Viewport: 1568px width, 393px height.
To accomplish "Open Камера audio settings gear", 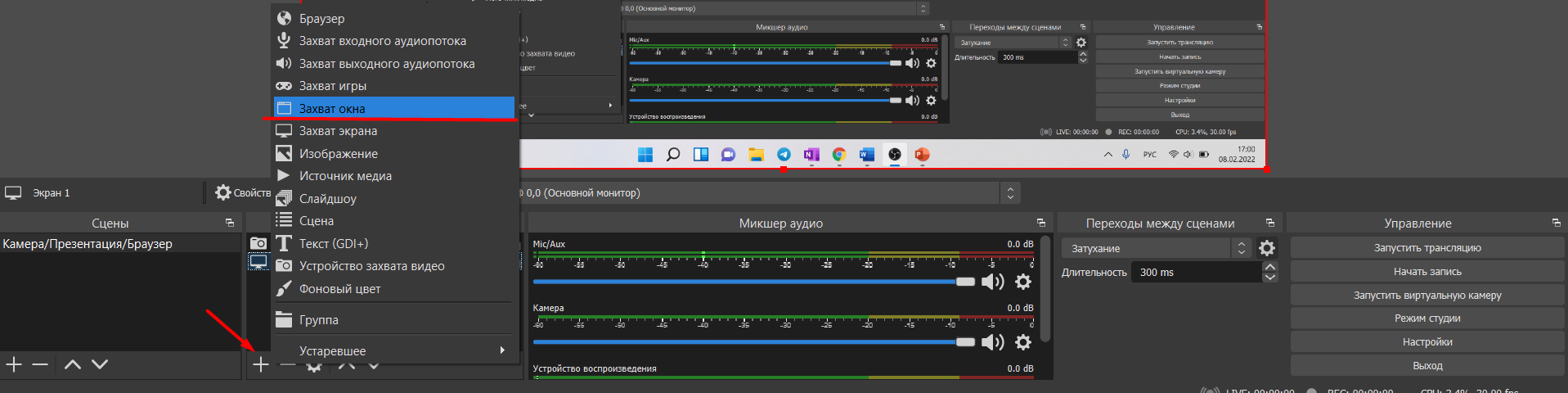I will click(1022, 341).
